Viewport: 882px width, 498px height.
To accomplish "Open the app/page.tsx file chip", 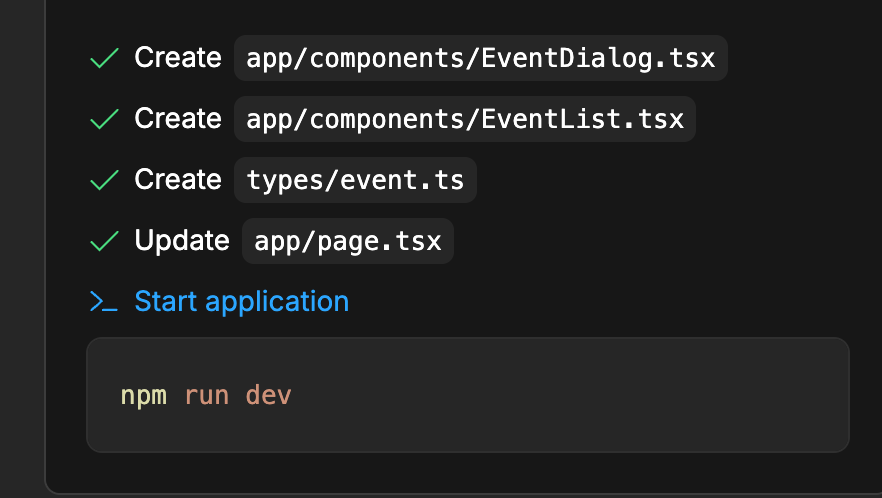I will [x=348, y=241].
